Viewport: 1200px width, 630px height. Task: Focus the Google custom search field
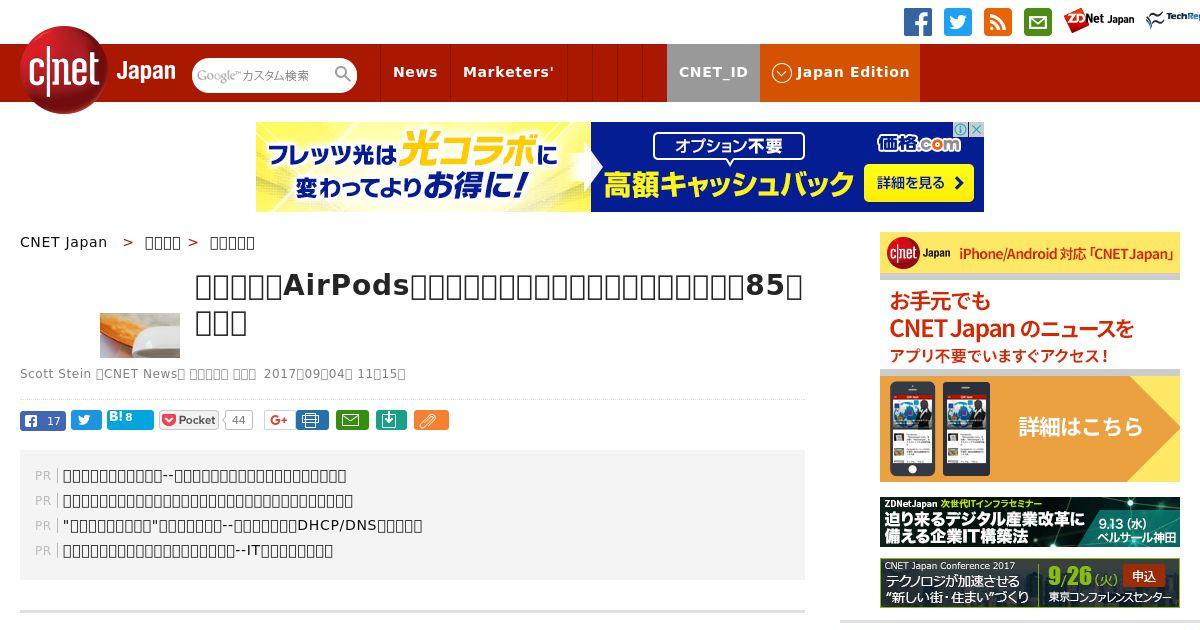click(263, 75)
